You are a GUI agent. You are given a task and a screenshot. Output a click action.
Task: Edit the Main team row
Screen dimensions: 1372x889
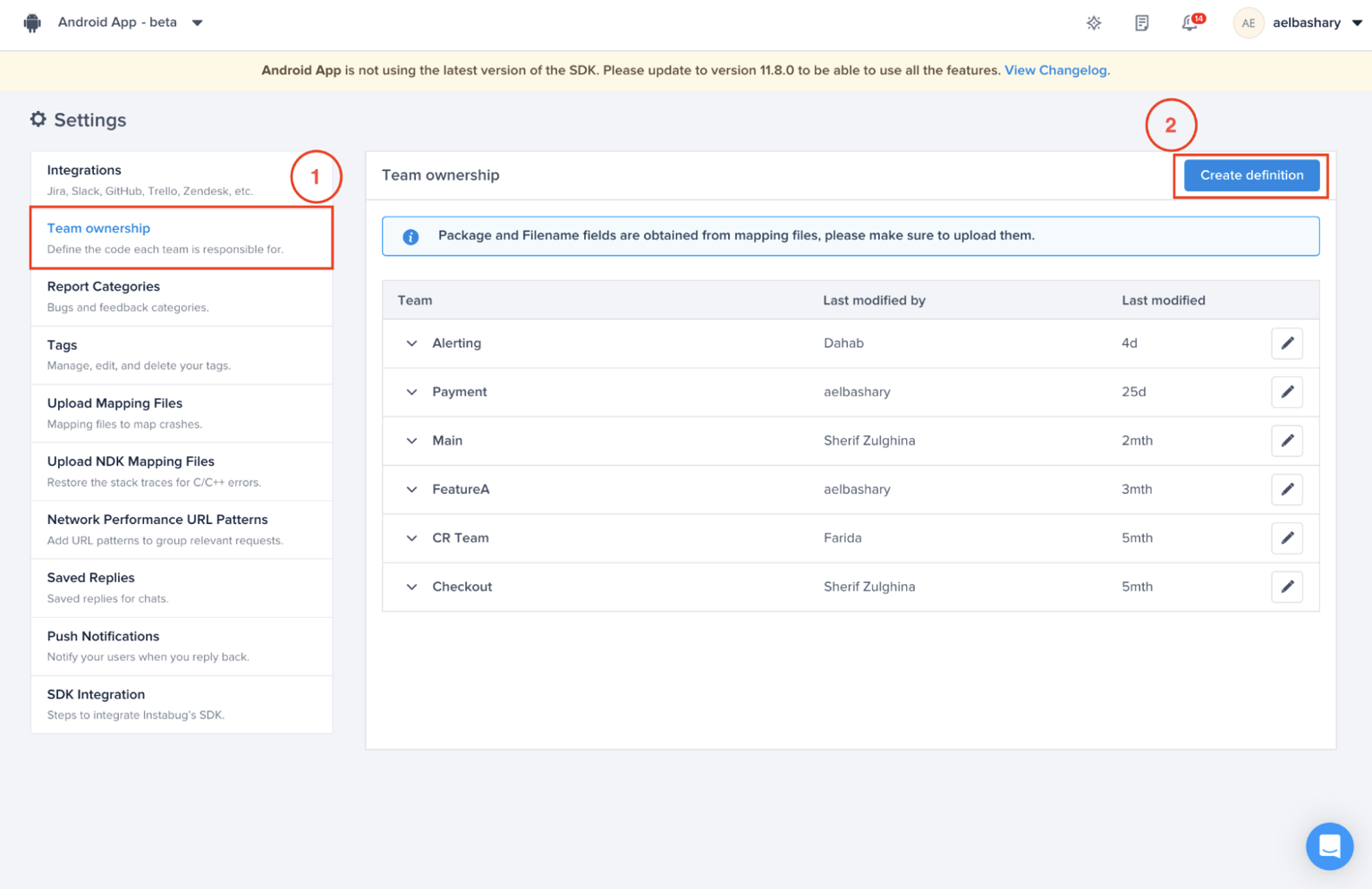1286,441
